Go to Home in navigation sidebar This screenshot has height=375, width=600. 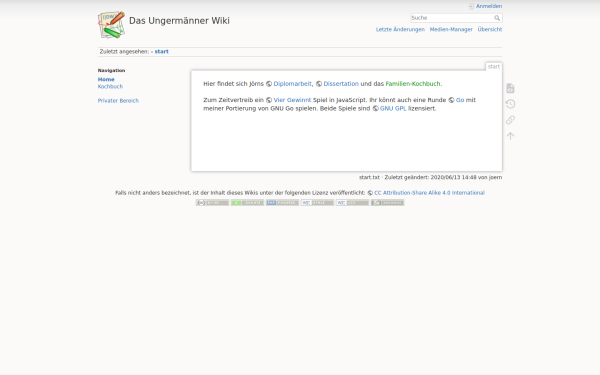pos(106,80)
